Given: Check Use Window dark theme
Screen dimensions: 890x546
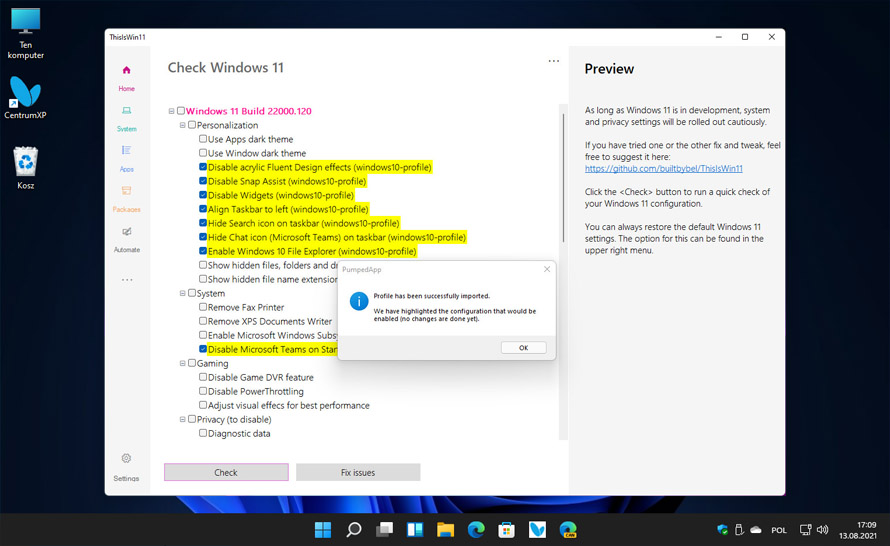Looking at the screenshot, I should click(203, 153).
